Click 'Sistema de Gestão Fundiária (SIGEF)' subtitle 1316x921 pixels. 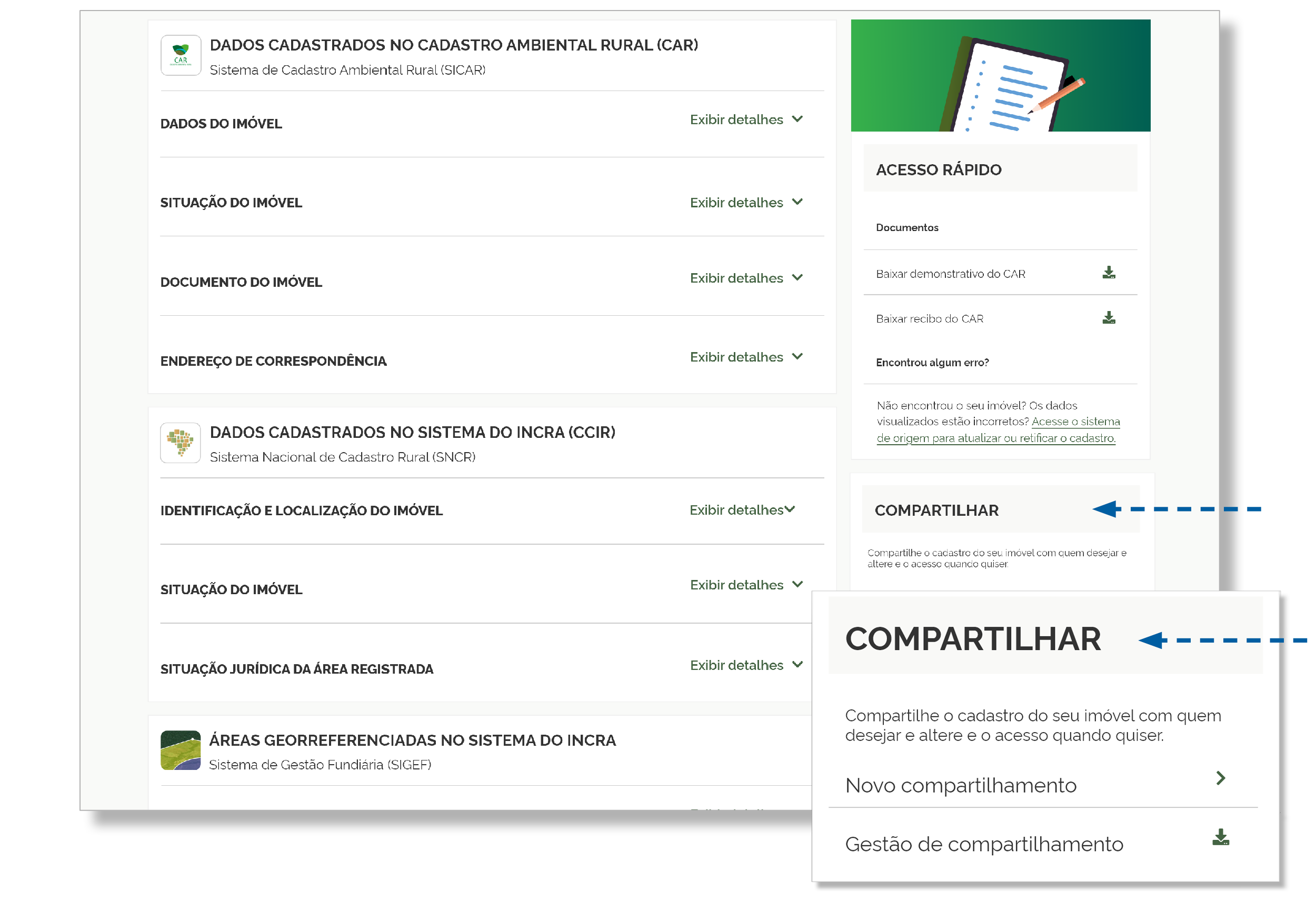coord(321,765)
